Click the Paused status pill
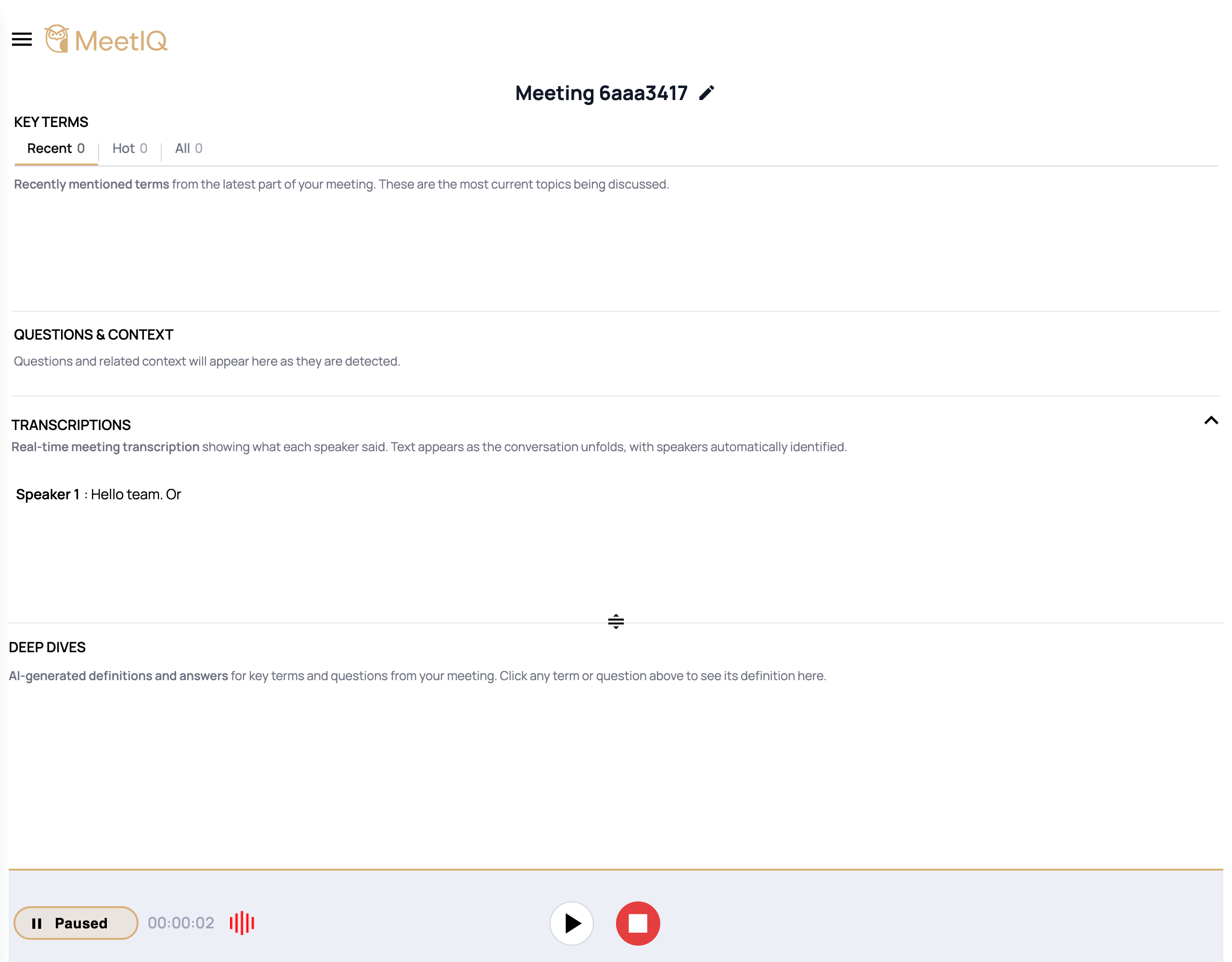Image resolution: width=1232 pixels, height=962 pixels. 76,923
